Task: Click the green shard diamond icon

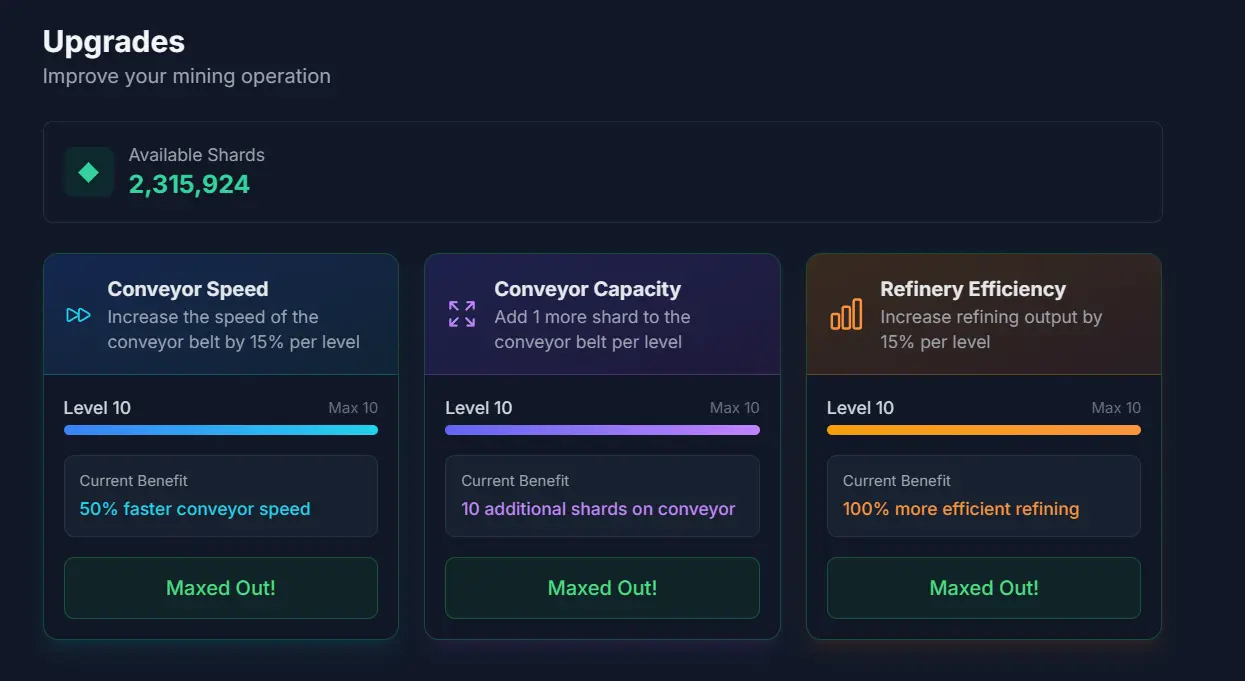Action: (x=89, y=172)
